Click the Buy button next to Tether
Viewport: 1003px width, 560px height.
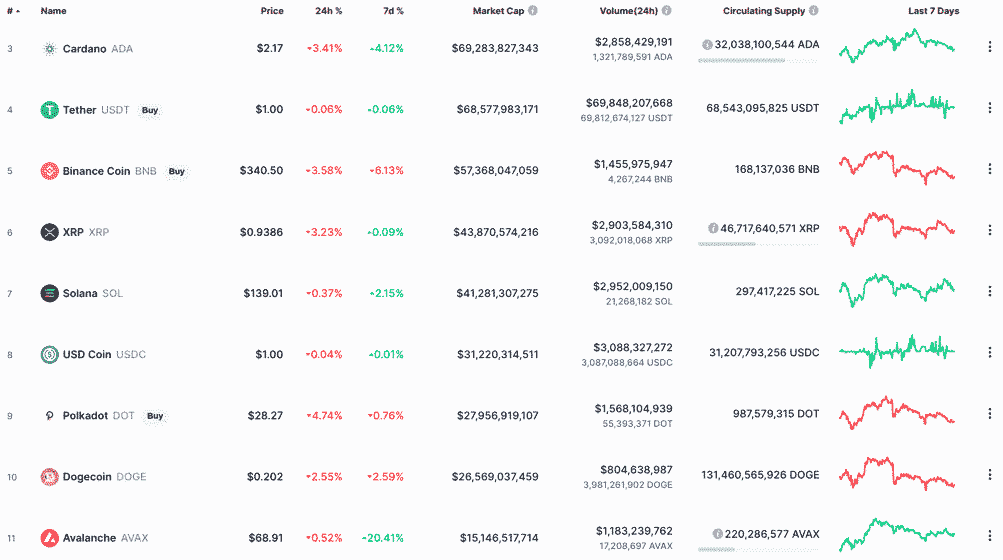[x=150, y=110]
